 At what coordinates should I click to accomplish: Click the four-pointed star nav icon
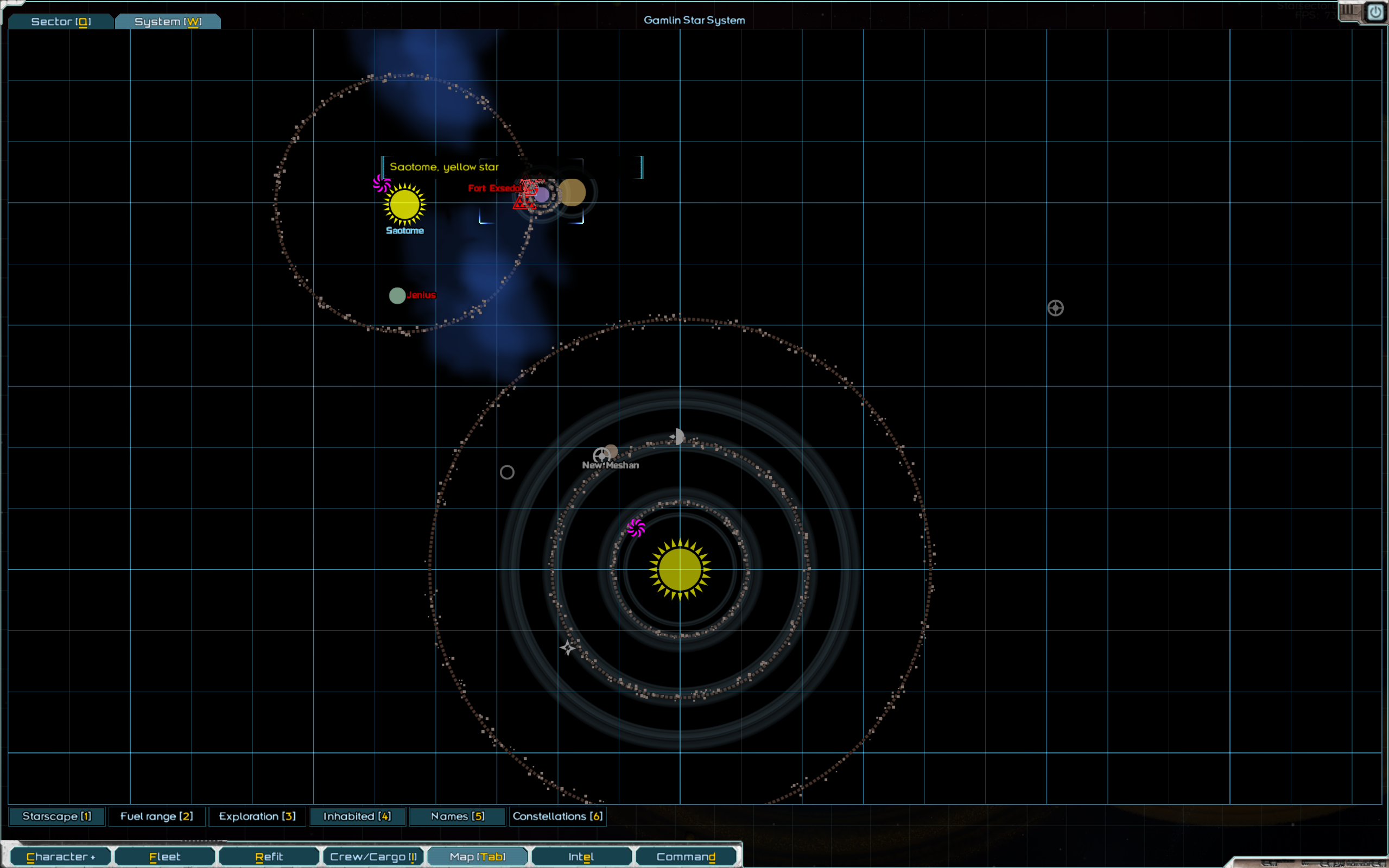click(568, 648)
